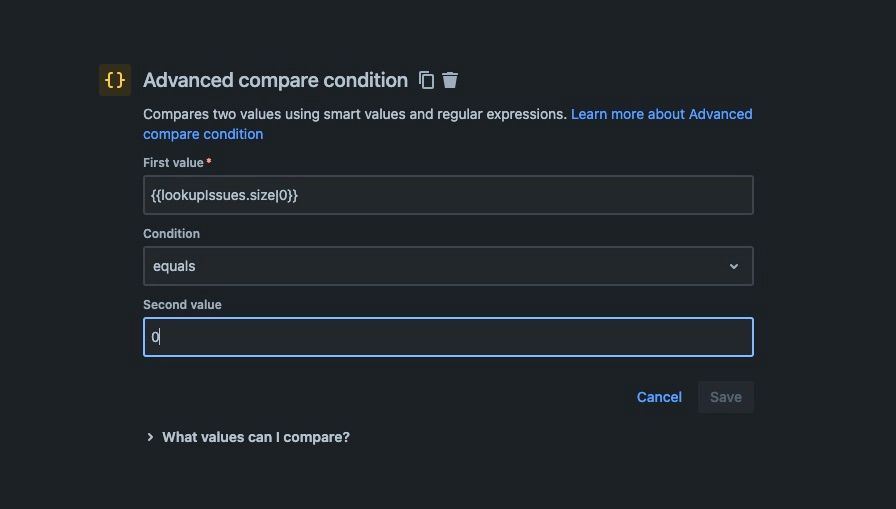Click the Compares two values description text
Viewport: 896px width, 509px height.
[x=355, y=114]
